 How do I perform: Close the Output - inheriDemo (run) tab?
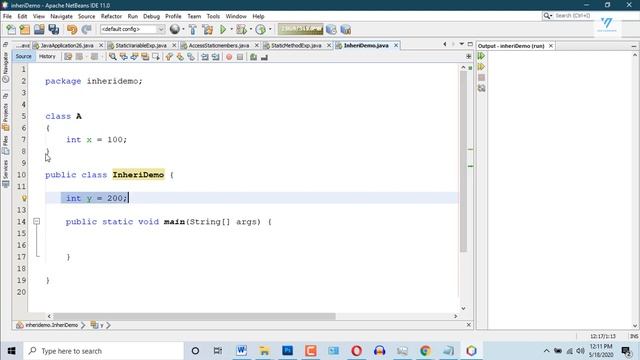point(551,46)
